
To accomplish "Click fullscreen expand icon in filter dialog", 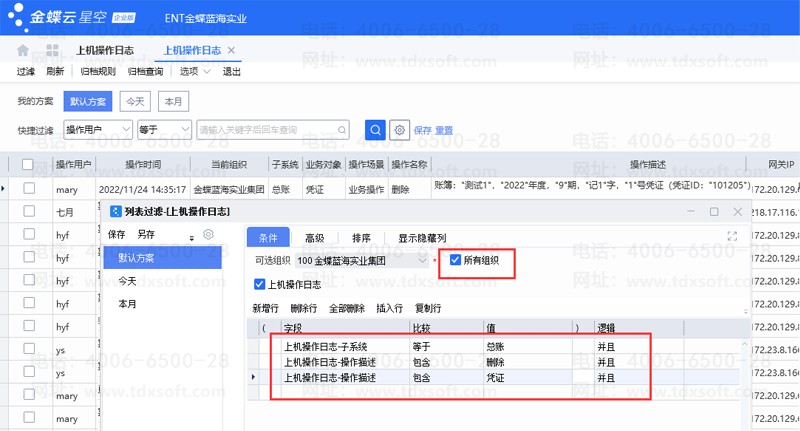I will [x=732, y=236].
